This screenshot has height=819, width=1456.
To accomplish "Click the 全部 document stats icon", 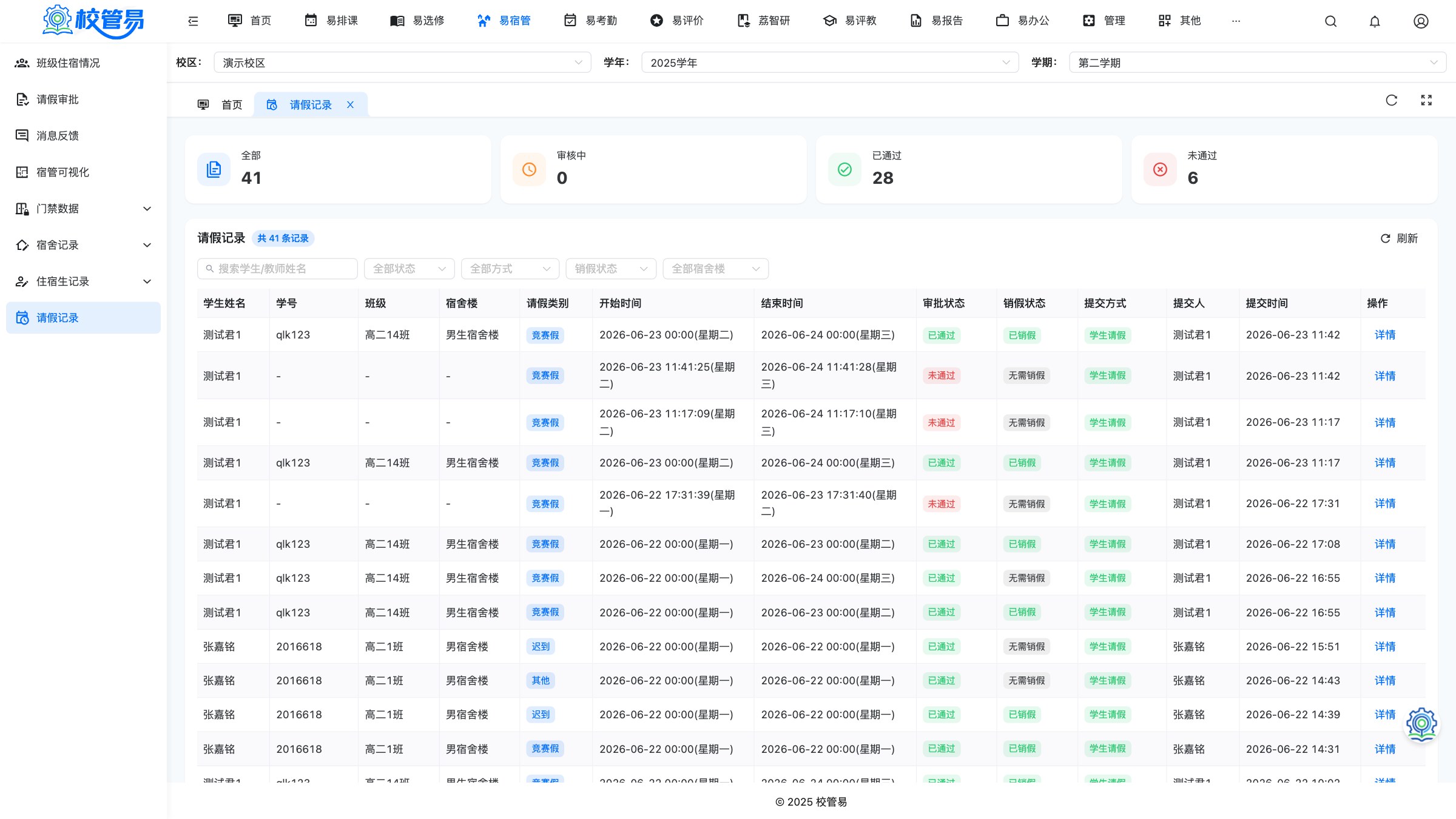I will pos(214,169).
